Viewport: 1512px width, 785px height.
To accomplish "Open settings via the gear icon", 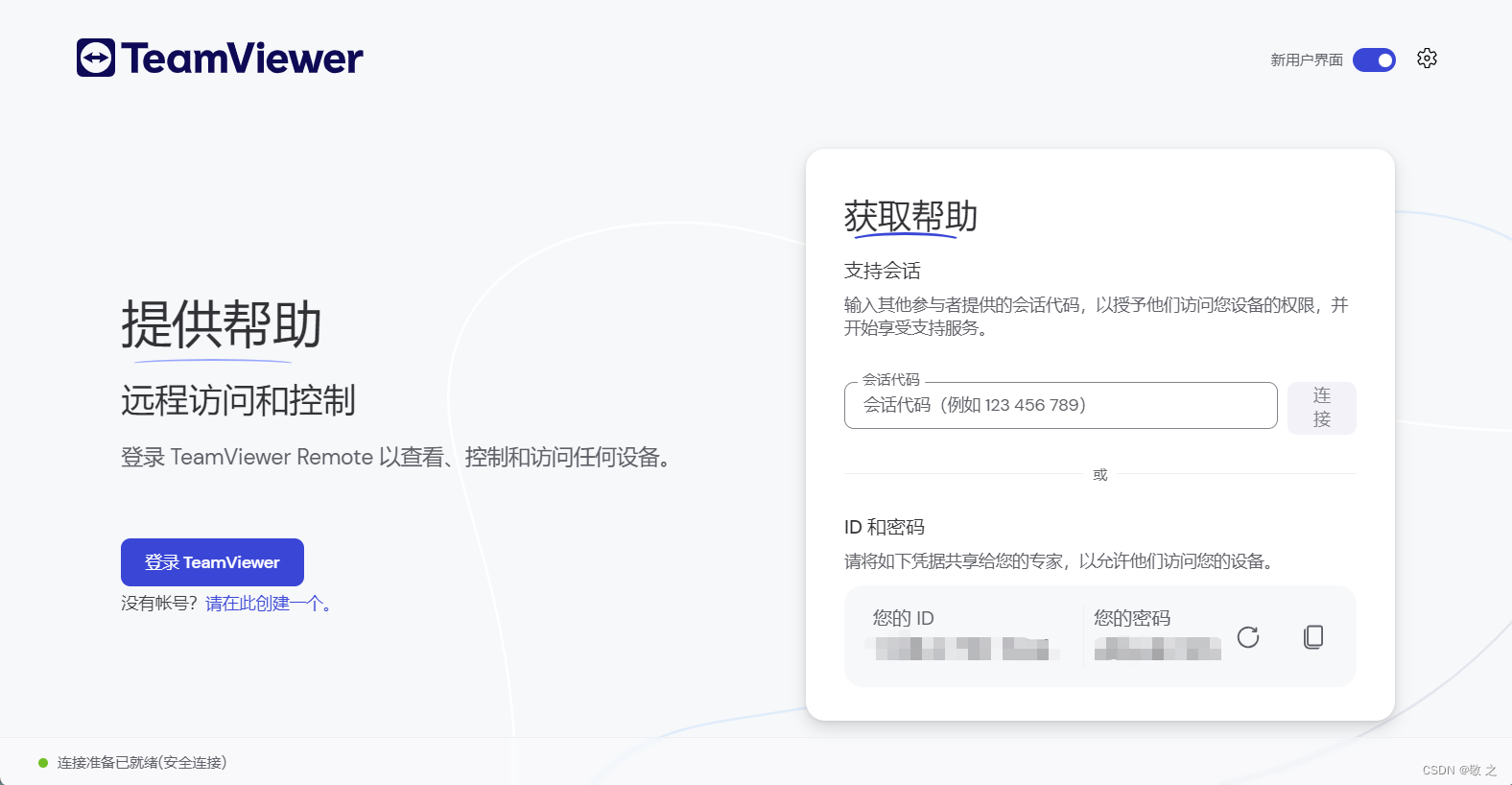I will click(x=1427, y=59).
